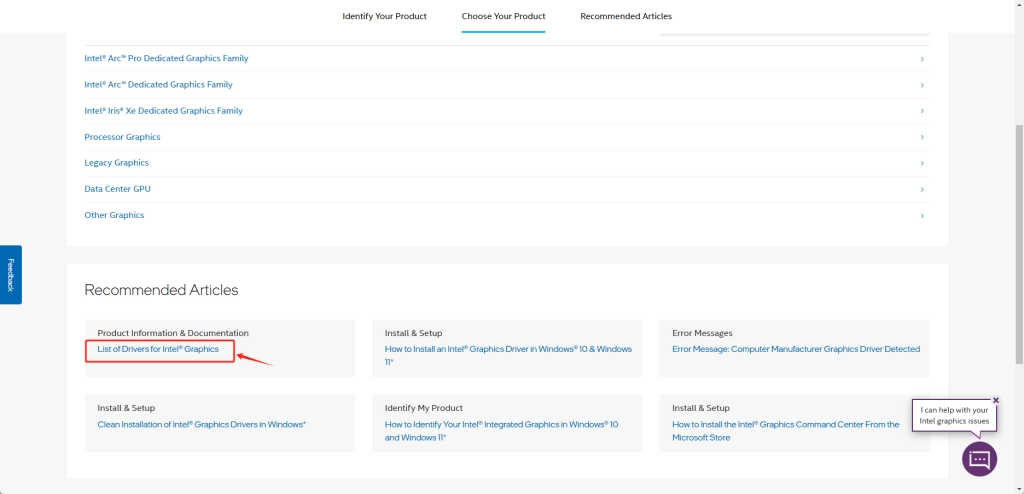The width and height of the screenshot is (1024, 494).
Task: Open Intel Arc Dedicated Graphics Family link
Action: click(158, 84)
